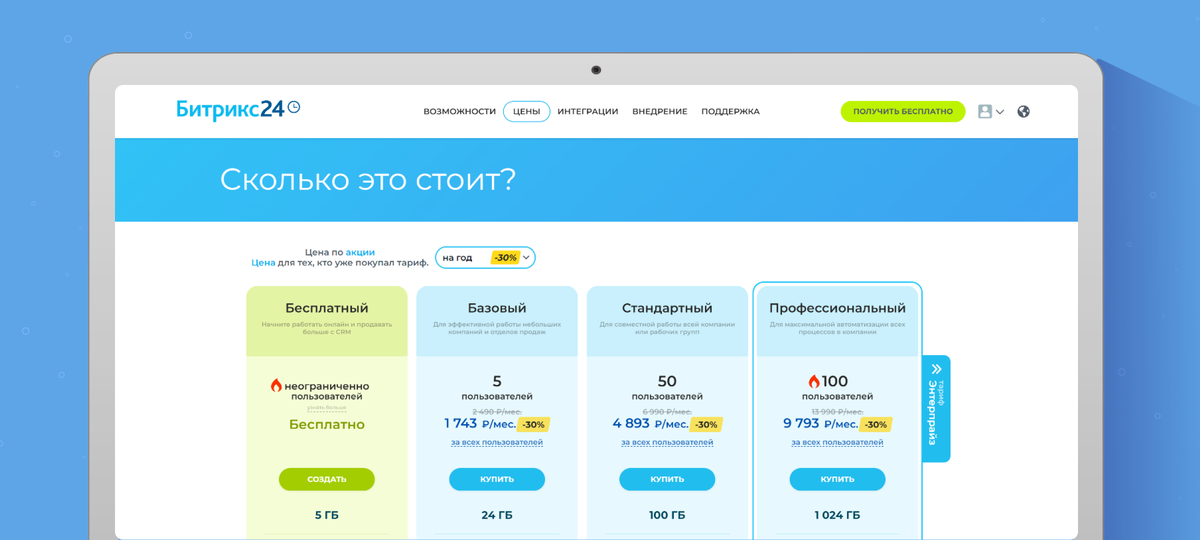Click the Создать button in Бесплатный plan
The width and height of the screenshot is (1200, 540).
pos(327,479)
